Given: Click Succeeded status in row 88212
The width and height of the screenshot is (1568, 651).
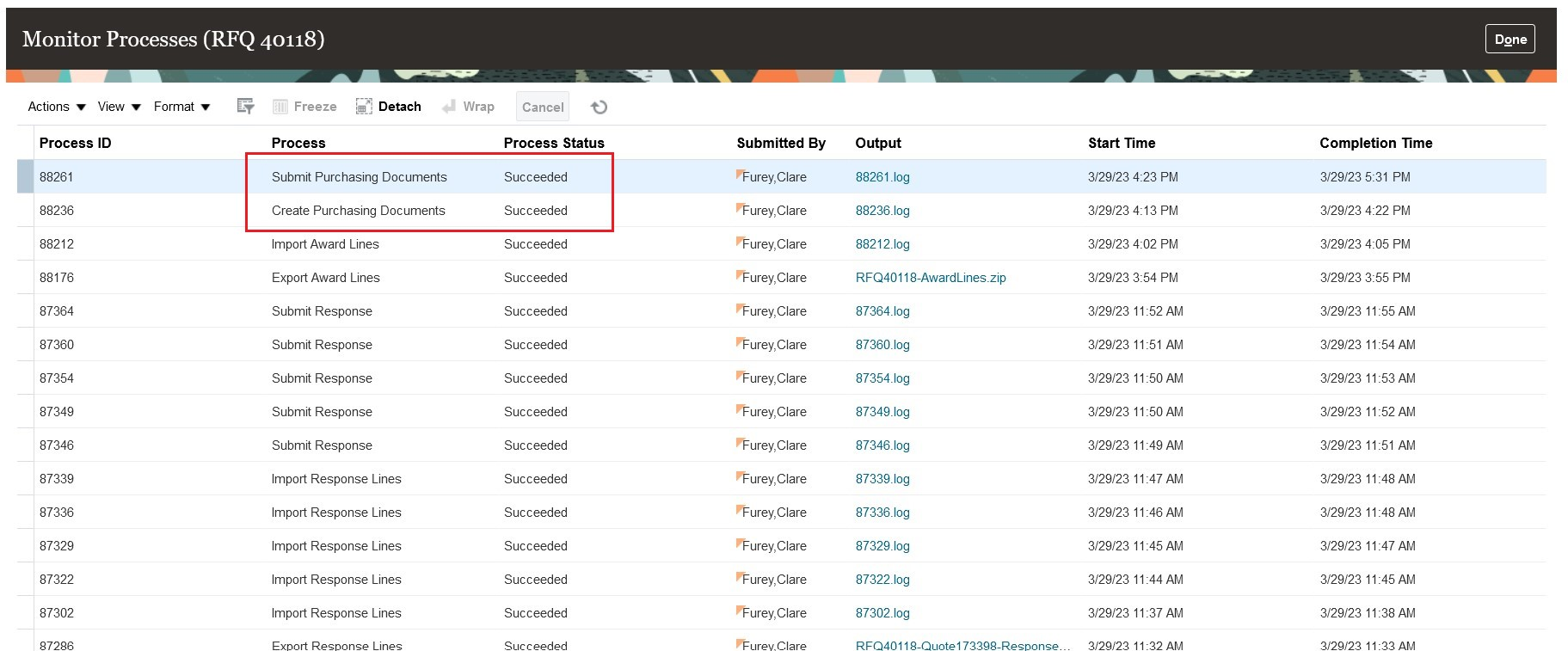Looking at the screenshot, I should pyautogui.click(x=535, y=244).
